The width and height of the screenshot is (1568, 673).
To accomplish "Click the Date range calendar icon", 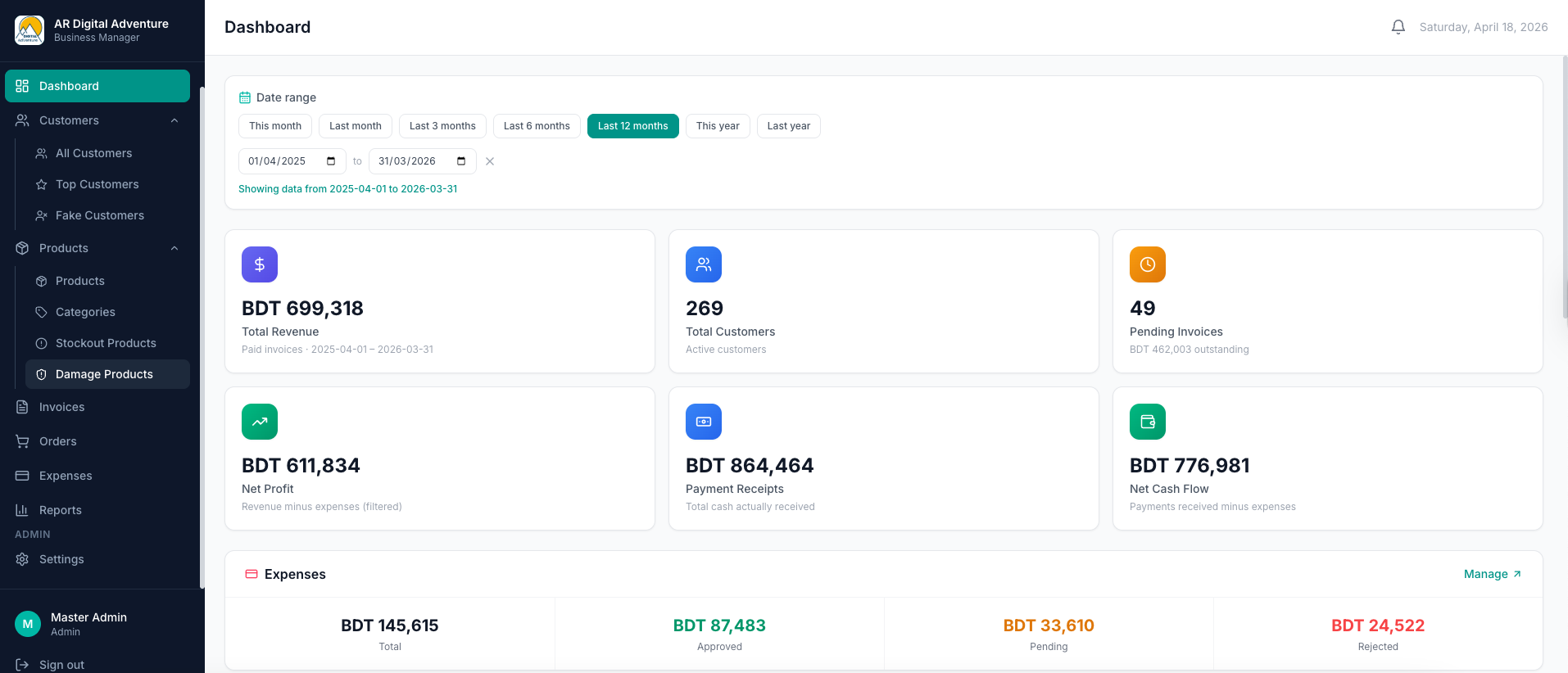I will pos(244,97).
